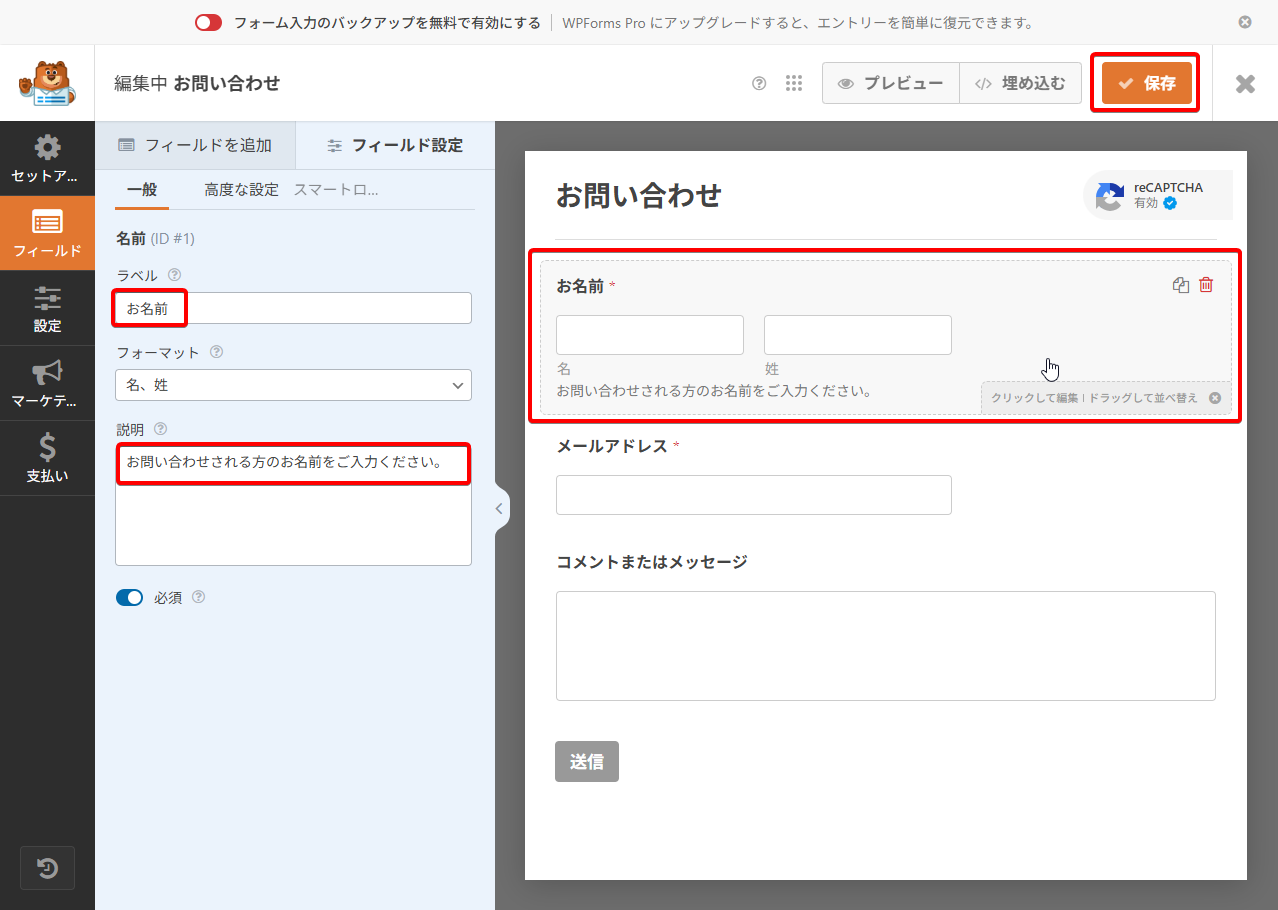Open Settings sliders section in sidebar

[47, 308]
